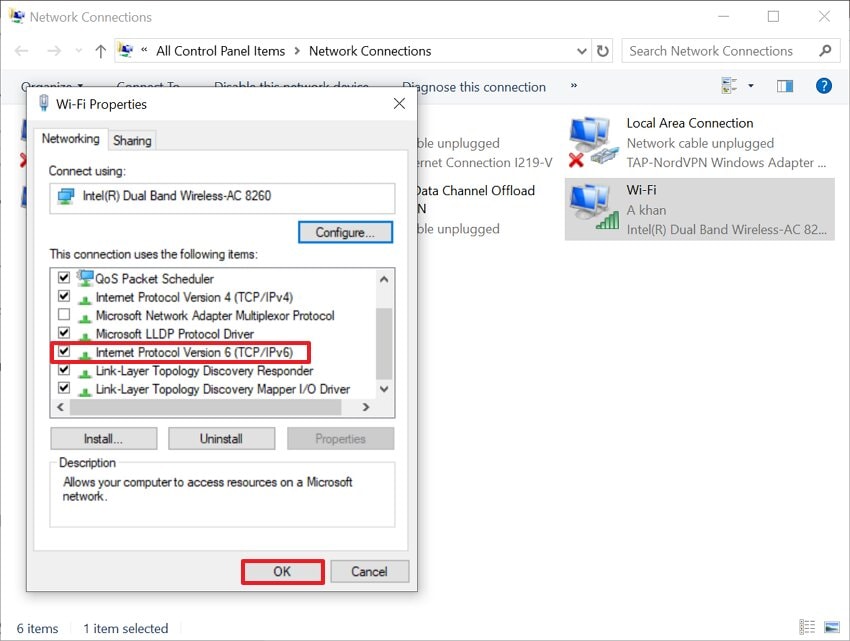This screenshot has height=641, width=850.
Task: Expand the breadcrumb double-chevron
Action: click(144, 50)
